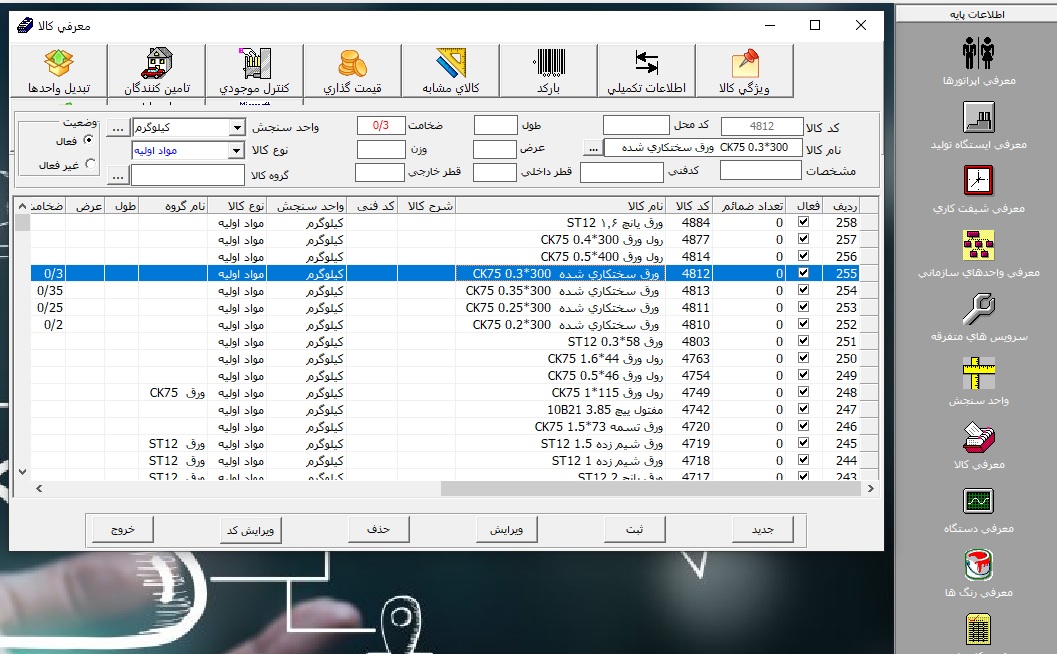Open the ويژگي كالا product features tool
The image size is (1057, 654).
click(x=744, y=71)
